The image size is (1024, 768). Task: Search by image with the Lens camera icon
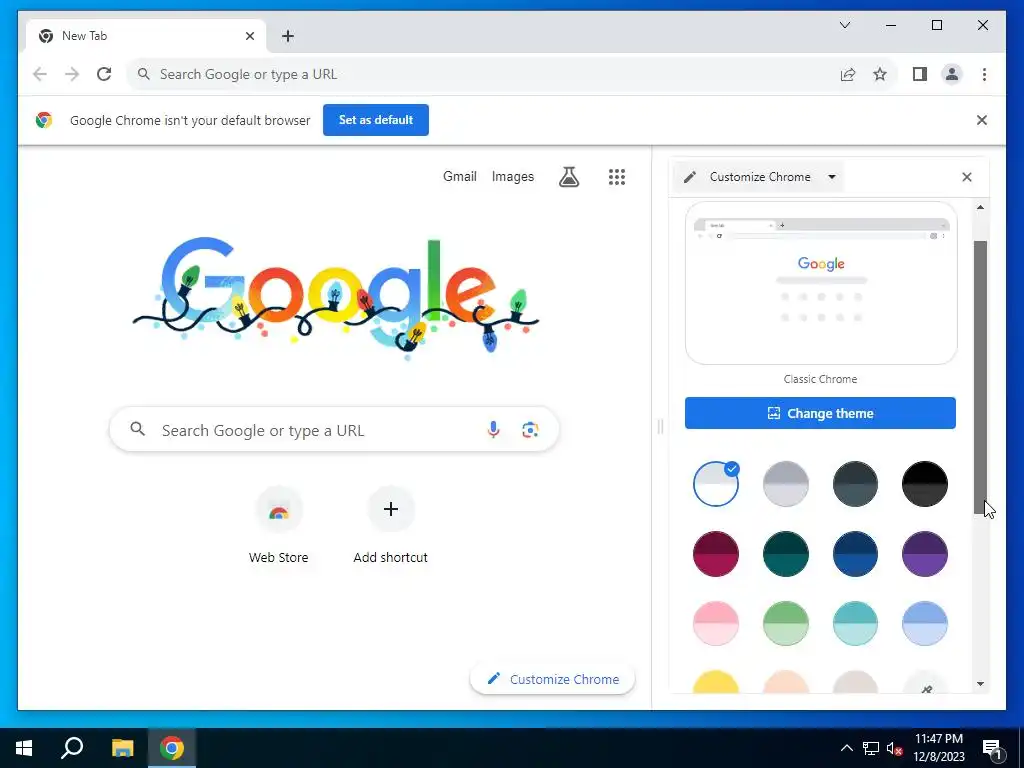coord(530,430)
